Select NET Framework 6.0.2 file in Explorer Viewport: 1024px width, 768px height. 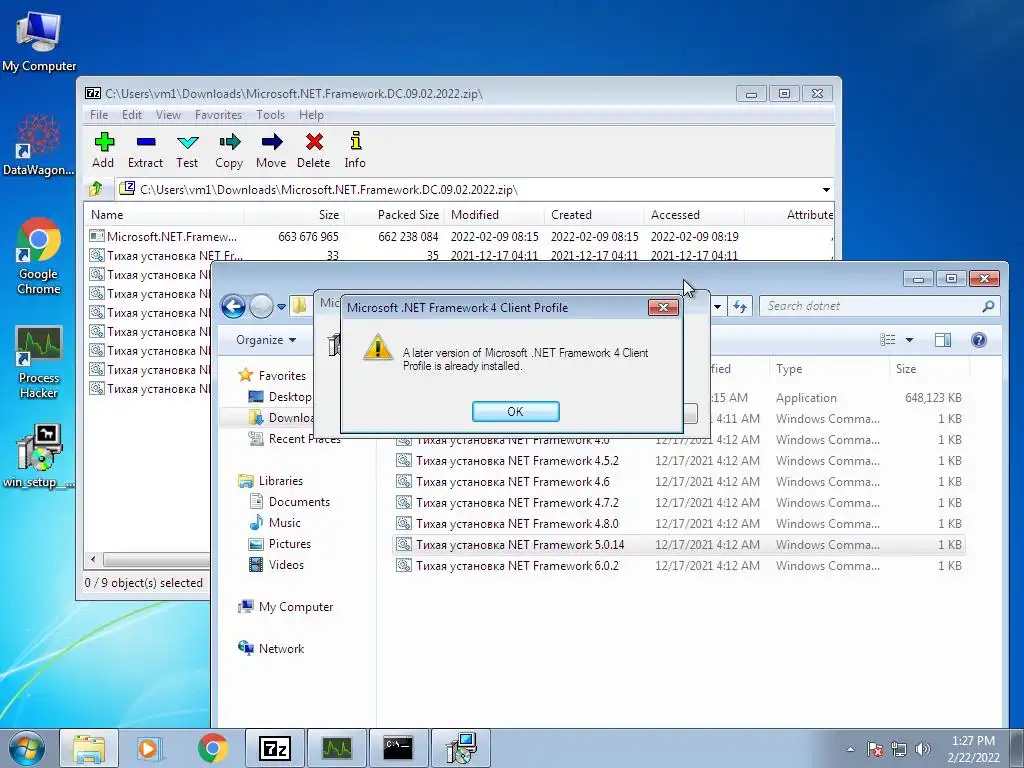(x=679, y=565)
